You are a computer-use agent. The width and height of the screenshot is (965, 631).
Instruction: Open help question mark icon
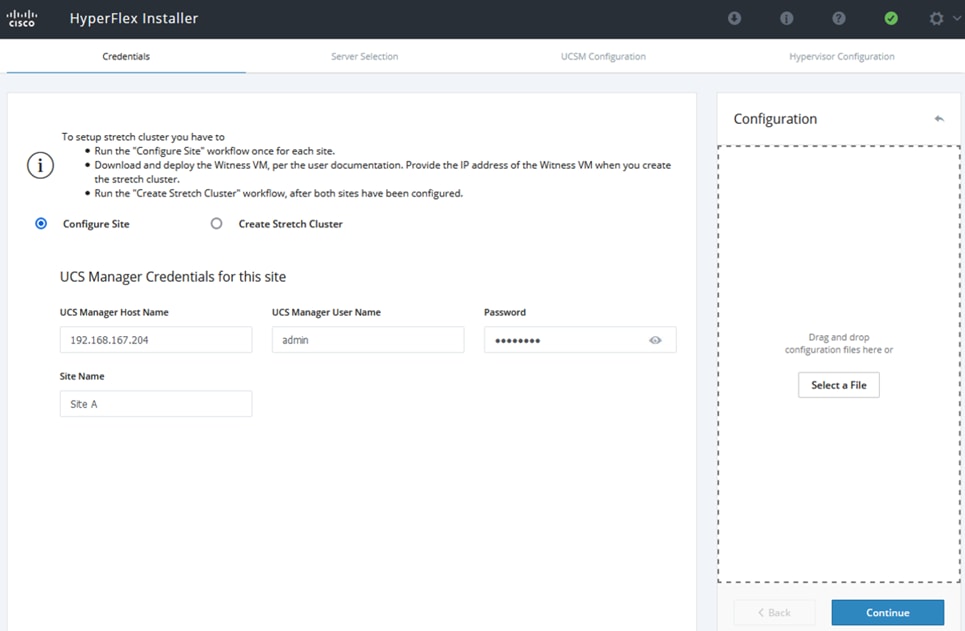(838, 18)
